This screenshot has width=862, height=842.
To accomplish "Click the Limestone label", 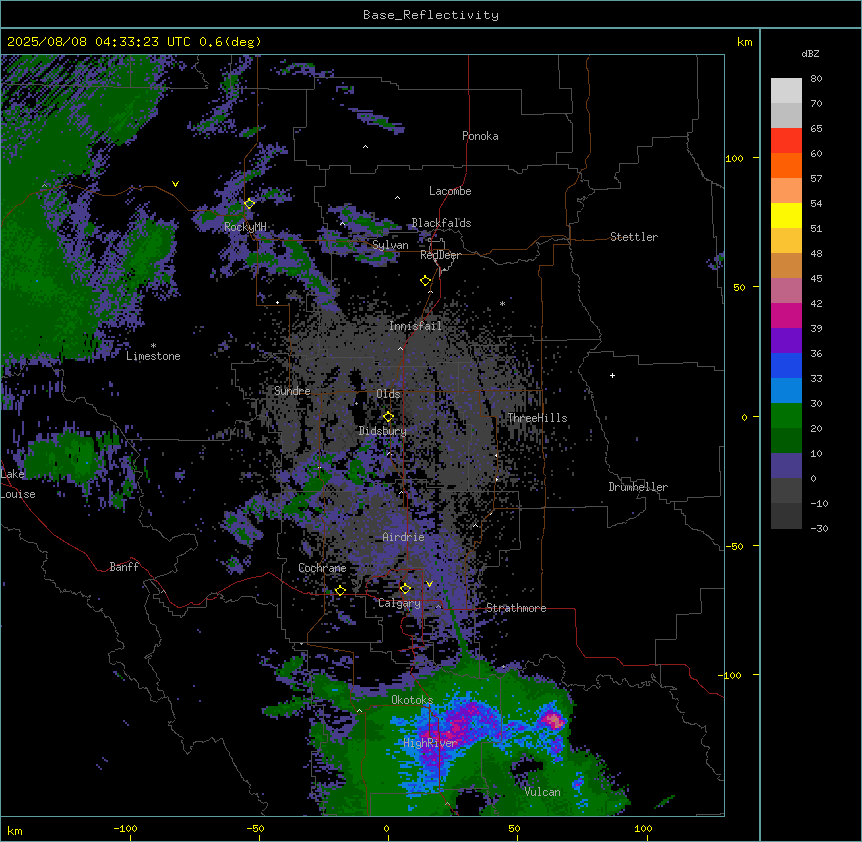I will 153,356.
